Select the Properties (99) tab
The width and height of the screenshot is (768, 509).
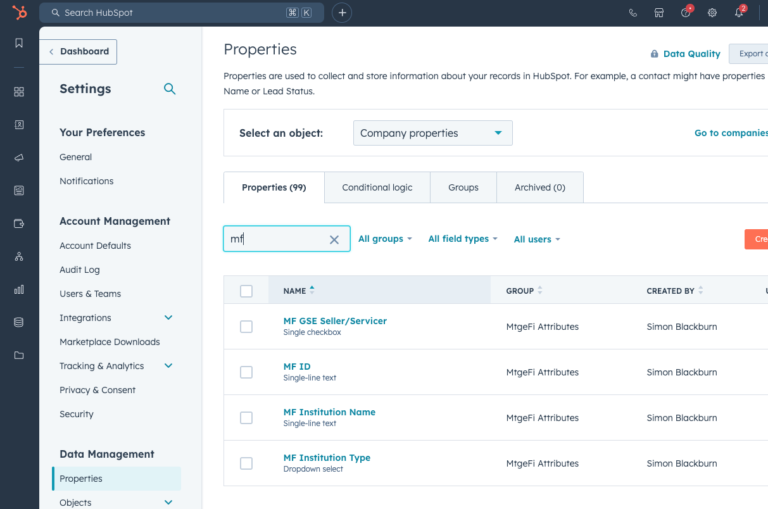tap(274, 188)
